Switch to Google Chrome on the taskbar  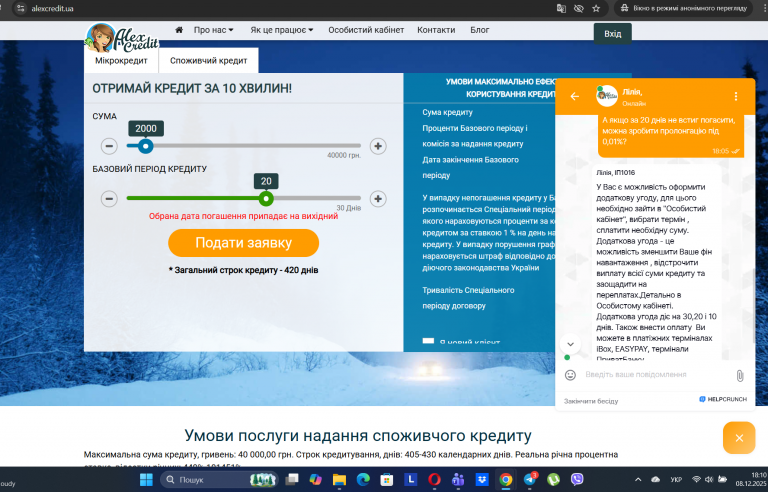pyautogui.click(x=505, y=480)
